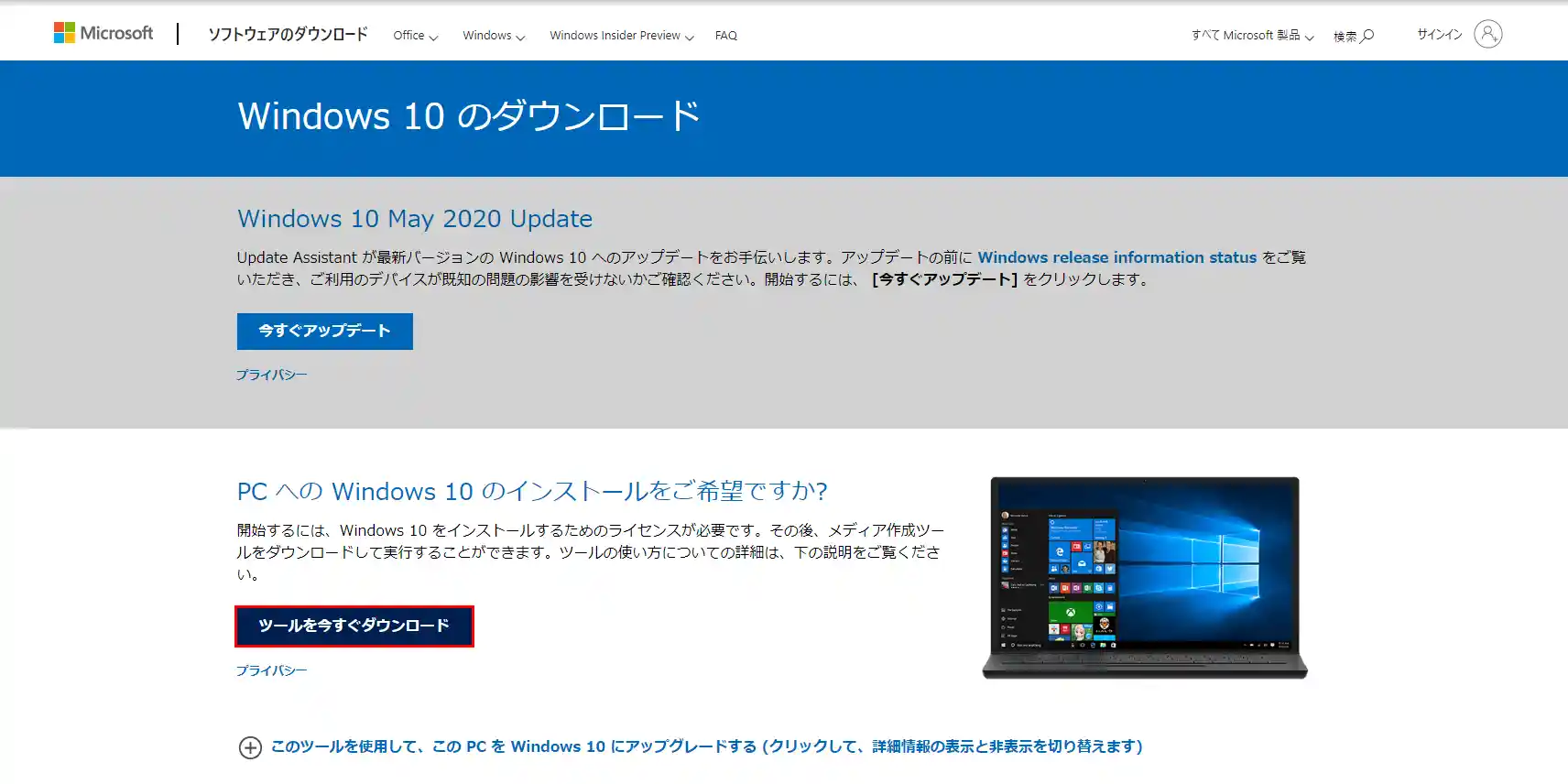Expand the Windows navigation dropdown
The width and height of the screenshot is (1568, 784).
point(493,36)
